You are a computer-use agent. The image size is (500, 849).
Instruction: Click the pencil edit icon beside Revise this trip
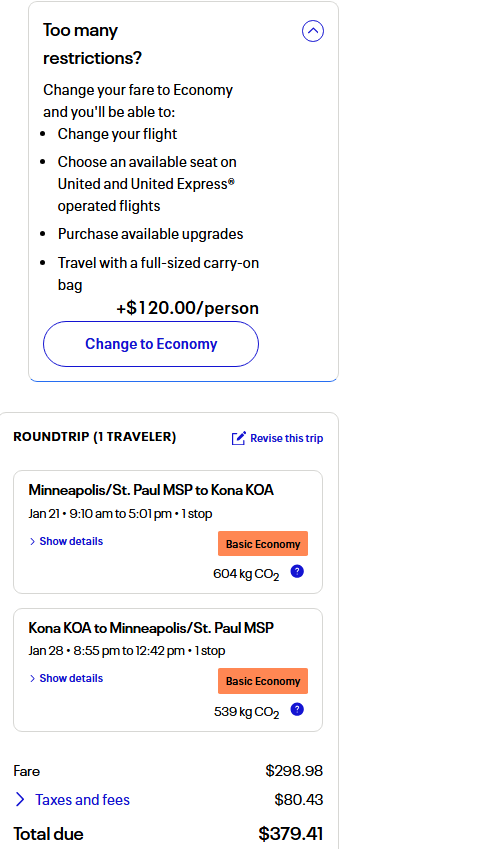[x=238, y=438]
